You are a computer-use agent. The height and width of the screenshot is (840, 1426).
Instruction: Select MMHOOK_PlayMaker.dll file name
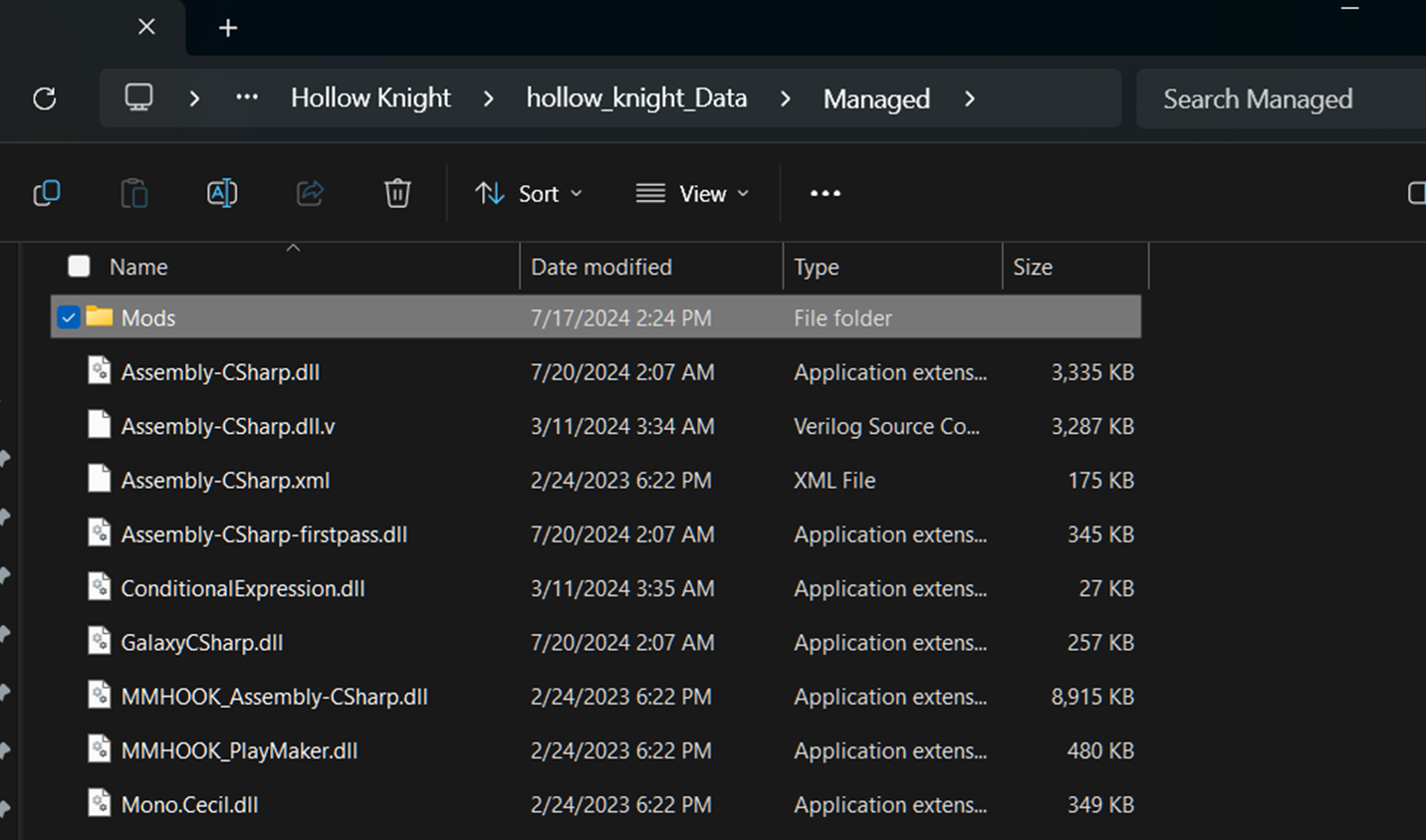(239, 750)
